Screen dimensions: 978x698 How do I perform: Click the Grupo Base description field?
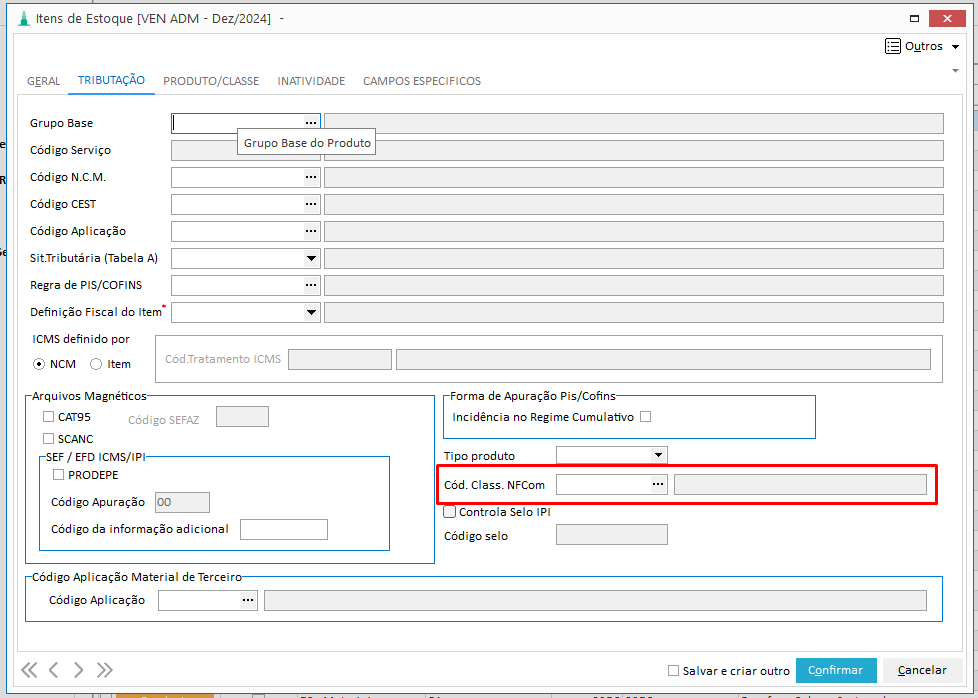click(x=634, y=123)
